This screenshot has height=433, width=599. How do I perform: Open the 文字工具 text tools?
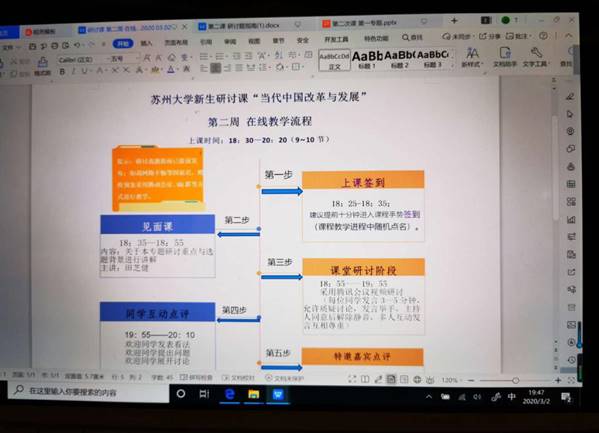[x=536, y=57]
